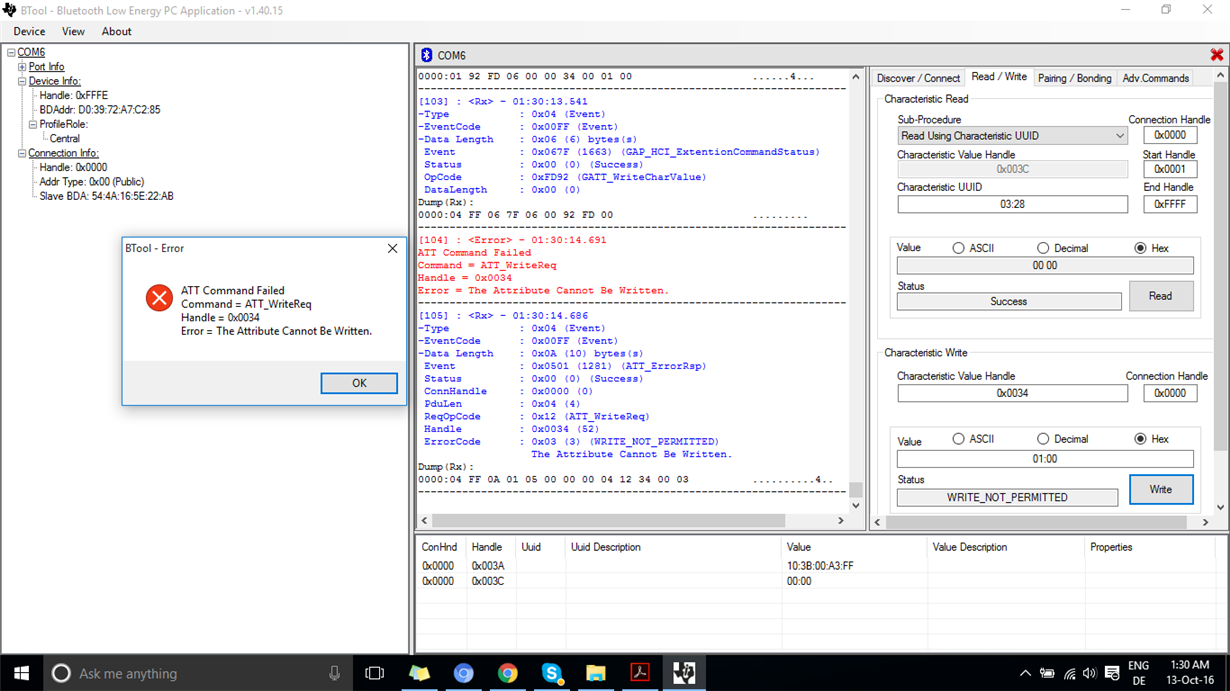Screen dimensions: 1230x691
Task: Collapse the Connection Info tree node
Action: (x=22, y=153)
